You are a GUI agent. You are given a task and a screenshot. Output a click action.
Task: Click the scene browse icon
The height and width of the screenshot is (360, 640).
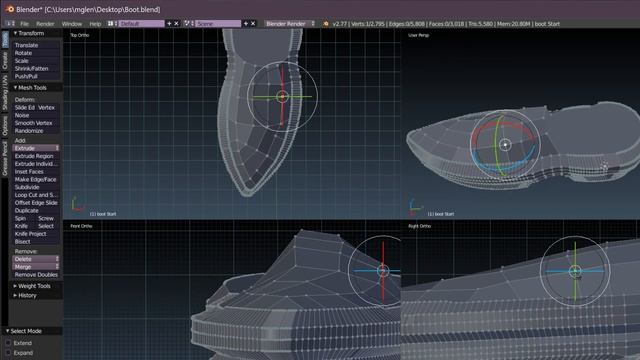(189, 24)
